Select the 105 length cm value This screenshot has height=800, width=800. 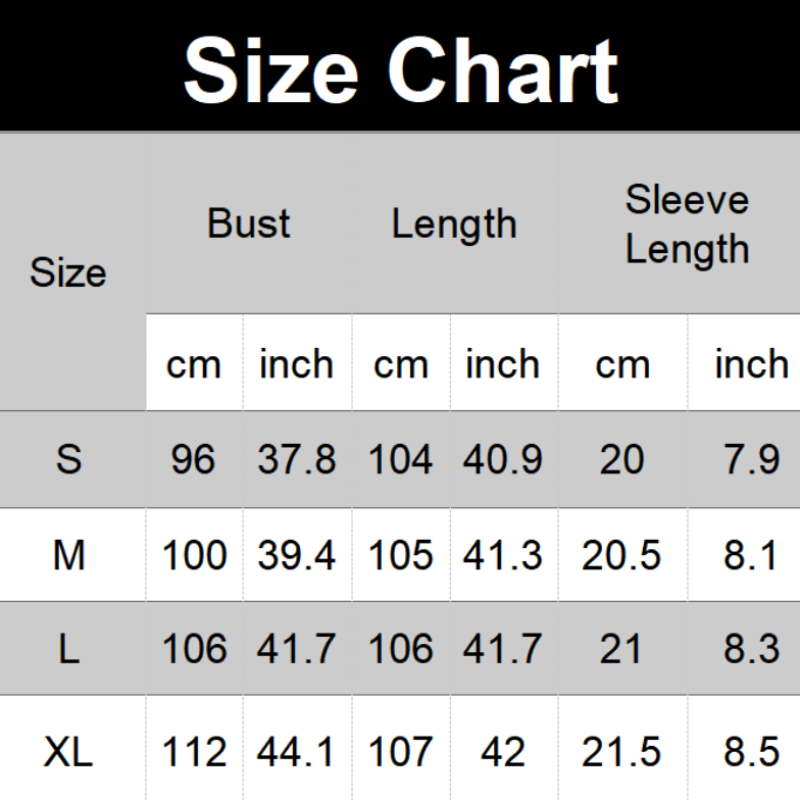(401, 554)
